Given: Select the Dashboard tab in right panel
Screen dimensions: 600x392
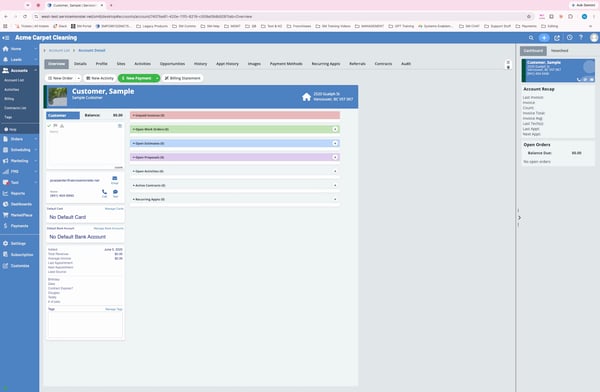Looking at the screenshot, I should tap(533, 51).
